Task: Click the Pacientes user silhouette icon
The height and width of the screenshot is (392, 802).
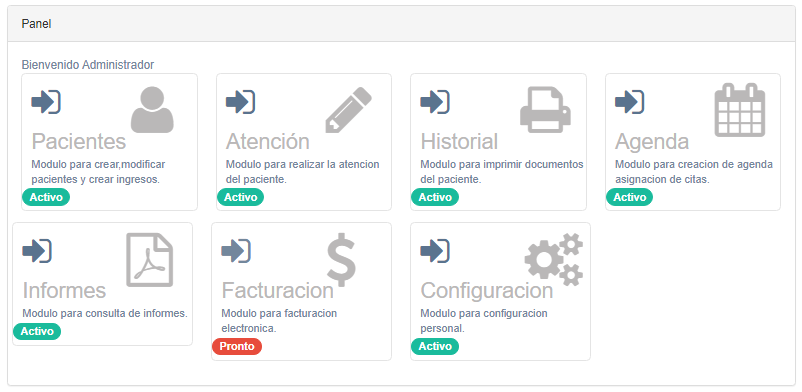Action: point(152,110)
